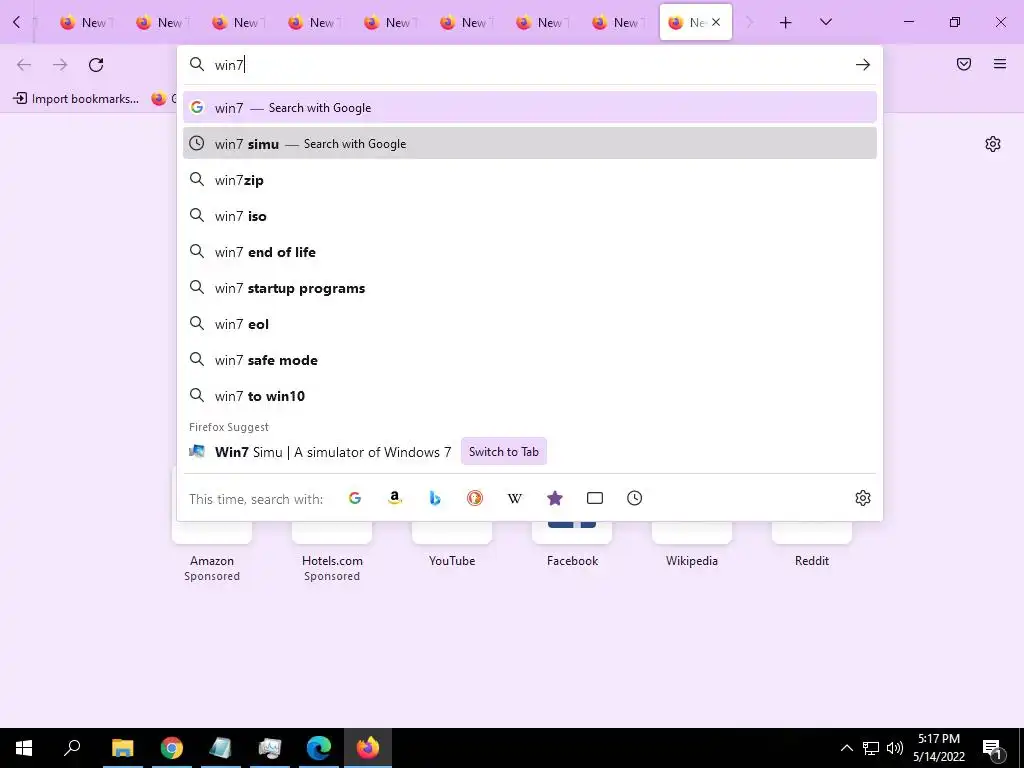The height and width of the screenshot is (768, 1024).
Task: Choose "win7 safe mode" suggestion
Action: [530, 360]
